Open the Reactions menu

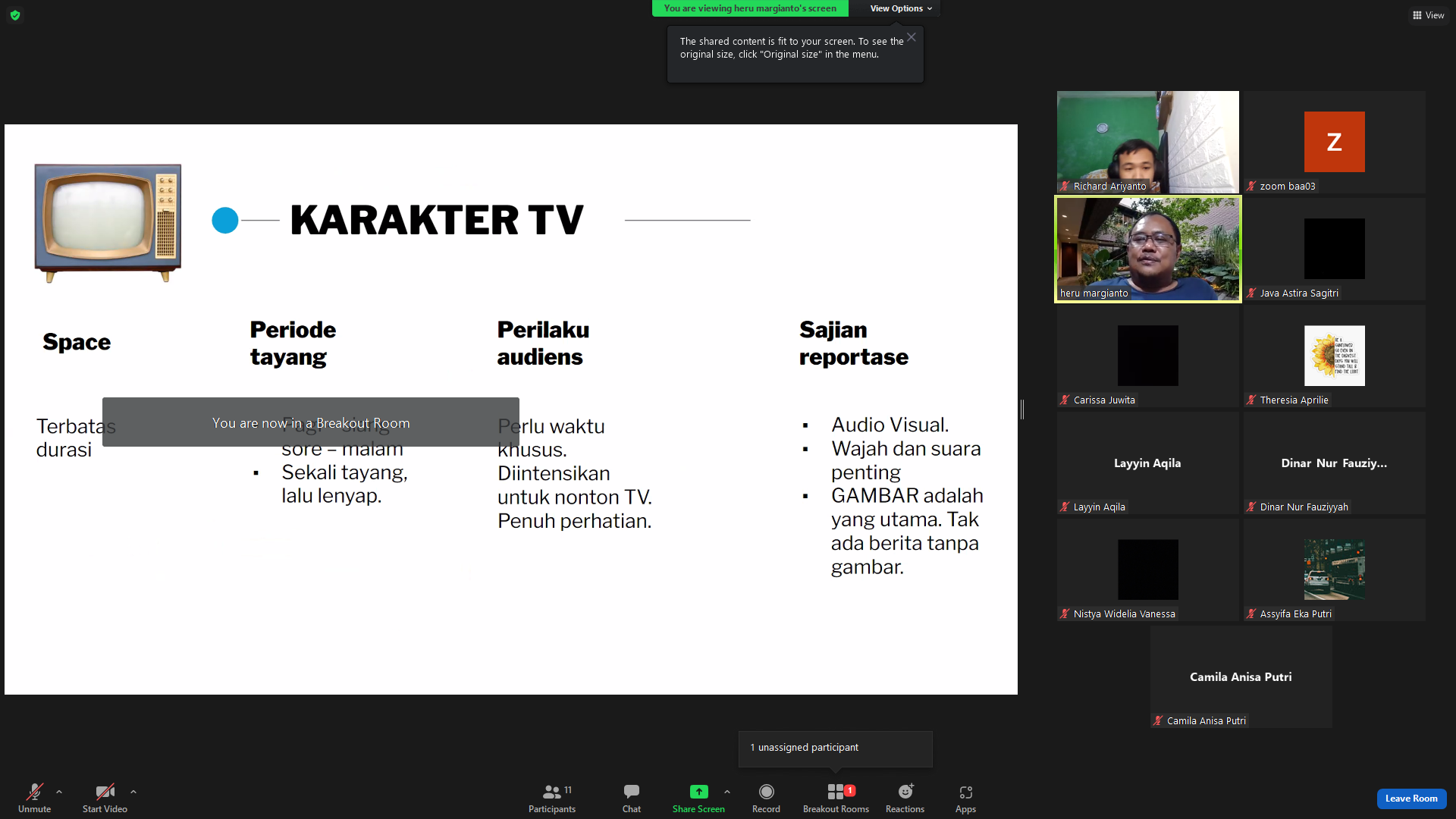pyautogui.click(x=905, y=798)
